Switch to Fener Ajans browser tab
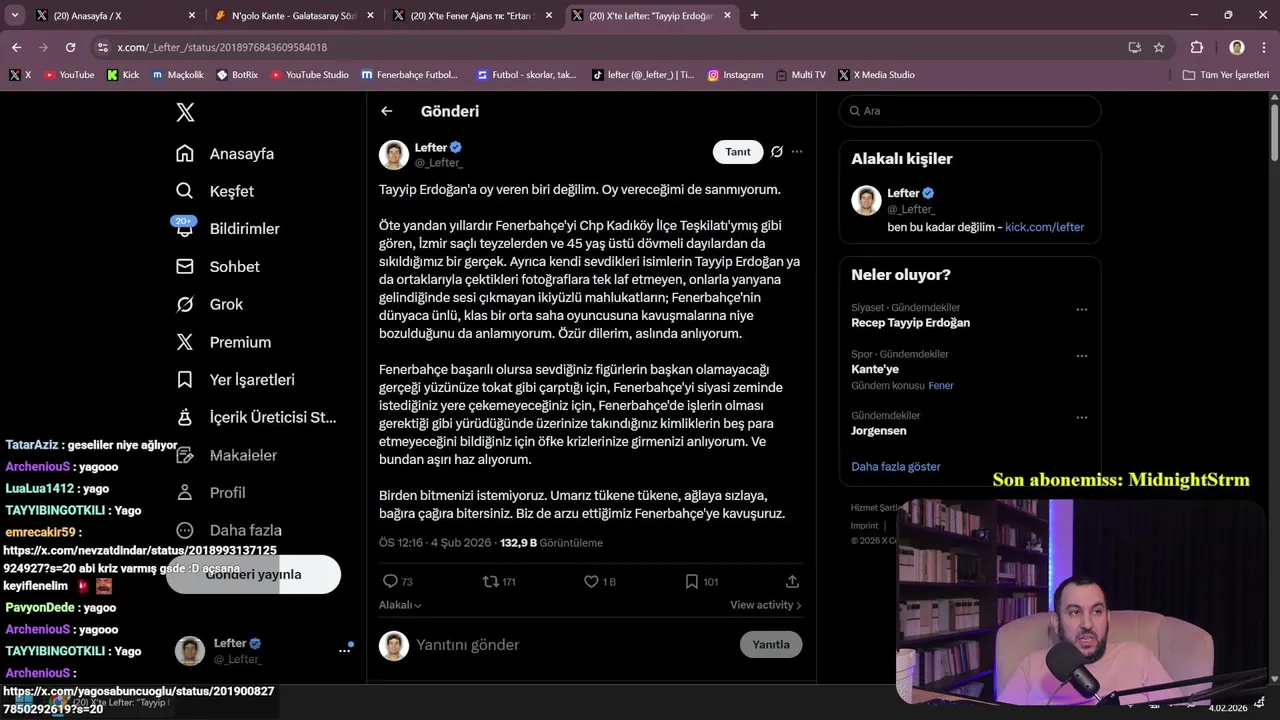 pyautogui.click(x=474, y=16)
